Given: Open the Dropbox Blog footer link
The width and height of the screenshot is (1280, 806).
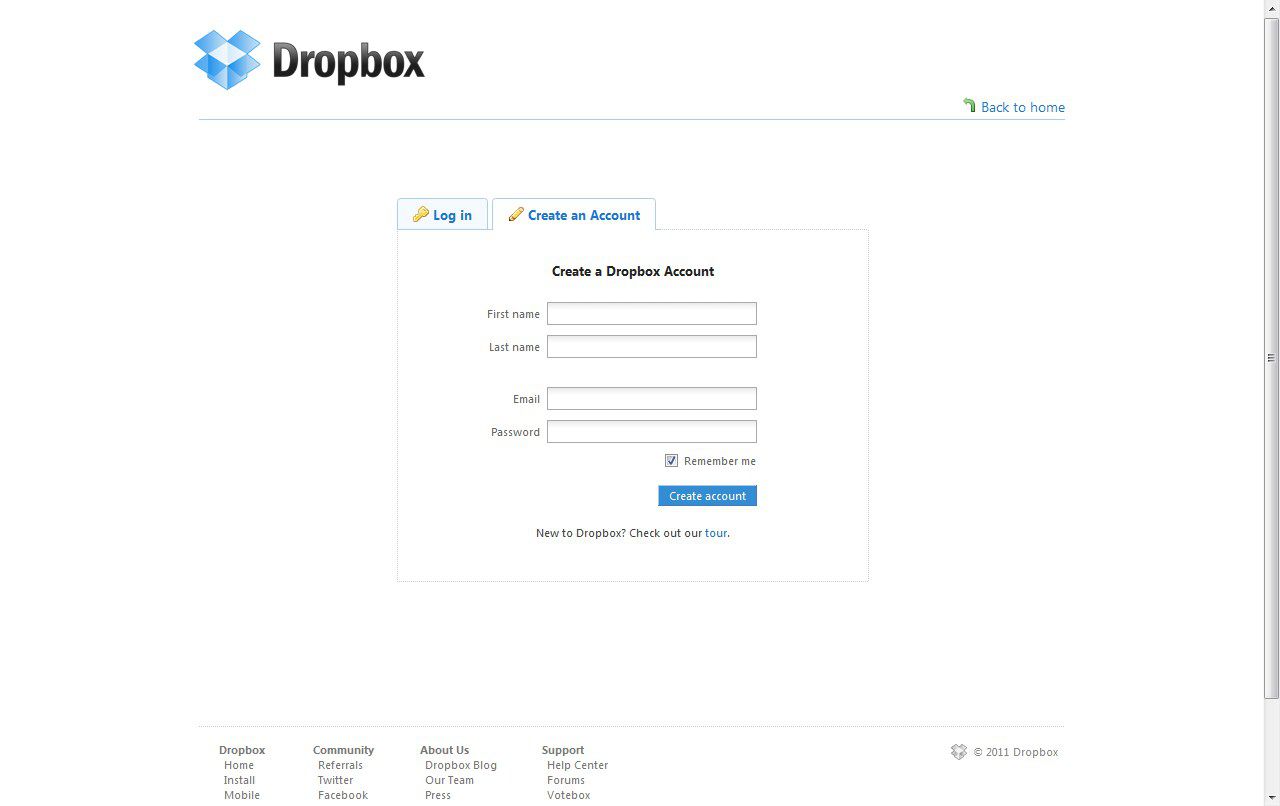Looking at the screenshot, I should coord(461,765).
